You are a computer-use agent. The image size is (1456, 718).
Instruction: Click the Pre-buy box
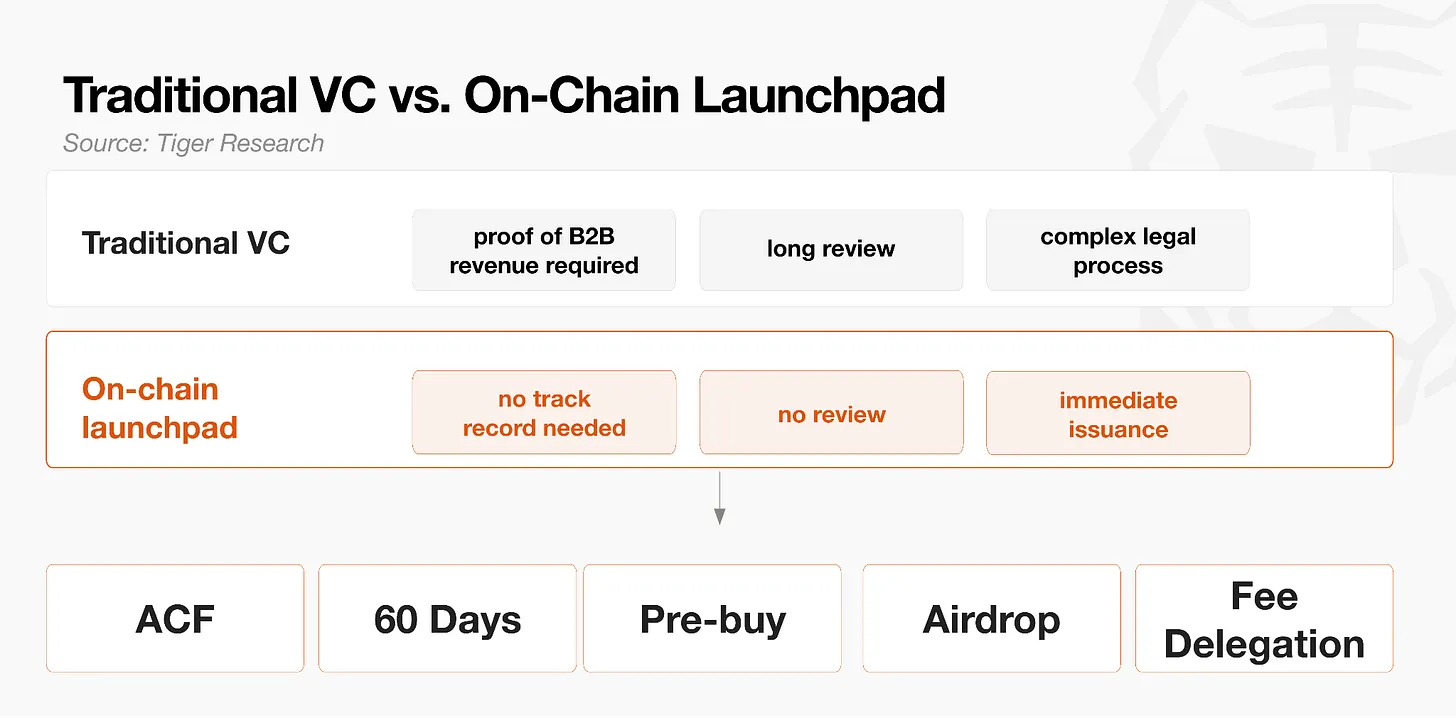click(712, 618)
